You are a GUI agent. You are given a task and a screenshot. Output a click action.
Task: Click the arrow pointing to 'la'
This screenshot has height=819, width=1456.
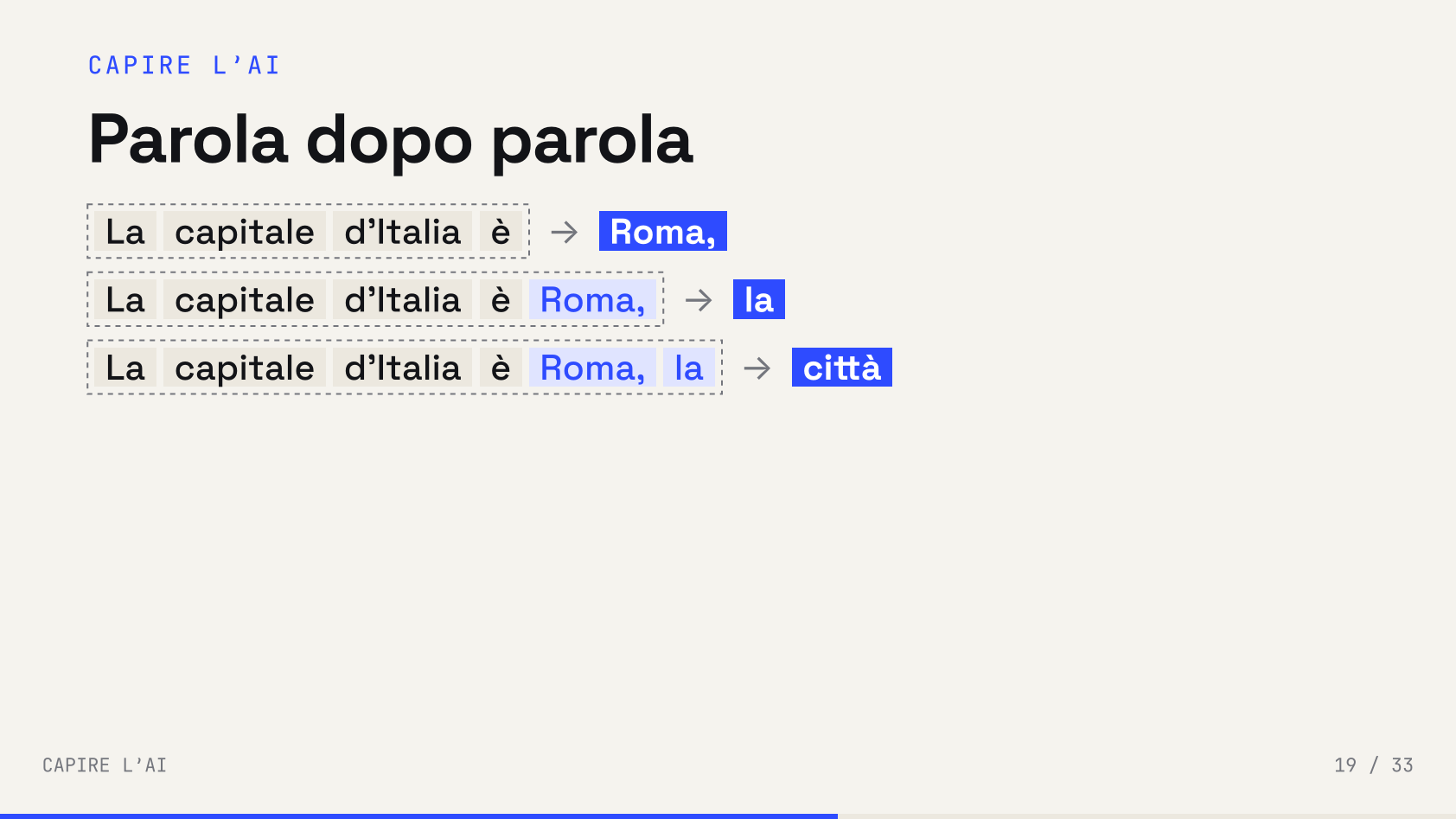point(699,300)
